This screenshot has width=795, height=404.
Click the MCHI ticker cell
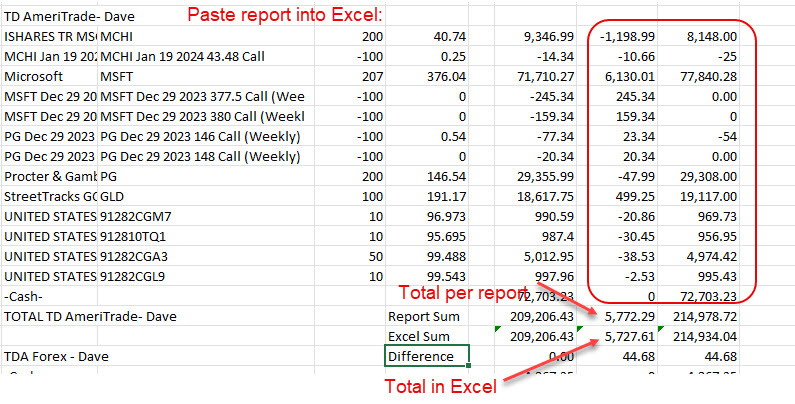tap(206, 36)
